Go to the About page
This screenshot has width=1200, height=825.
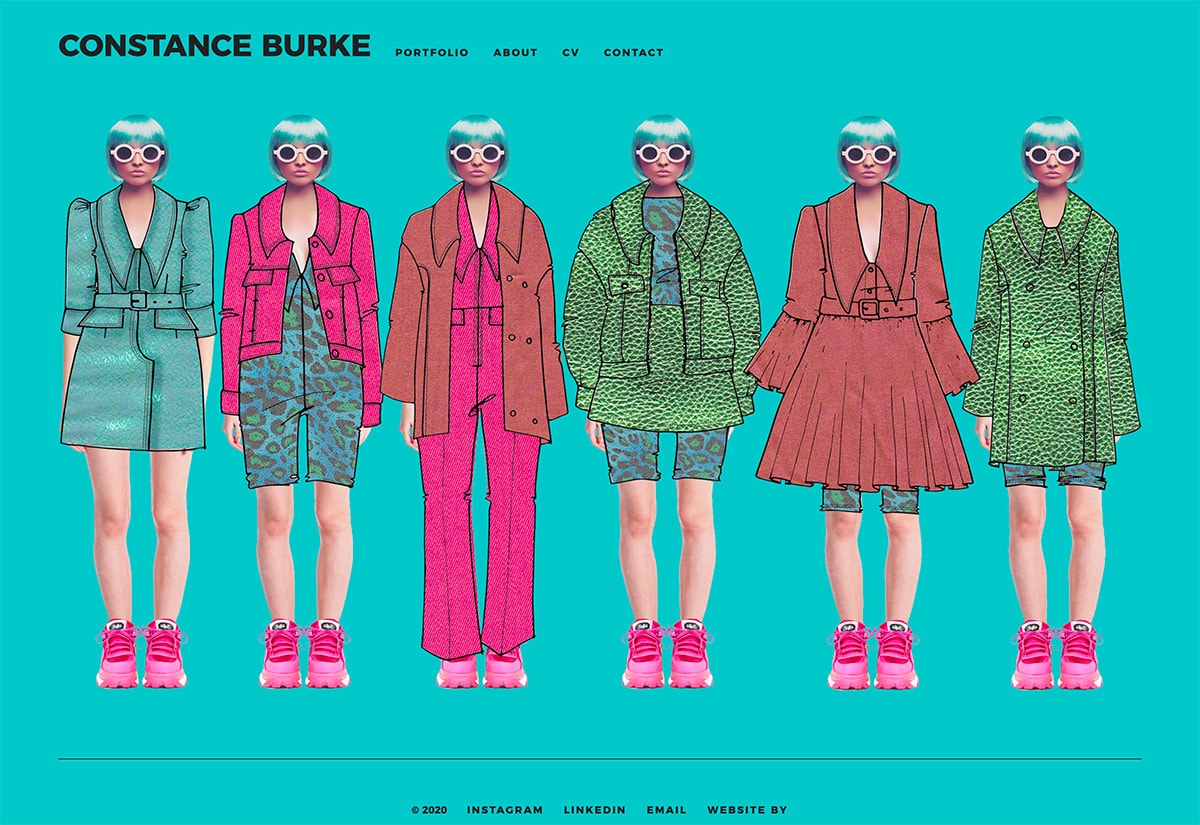(515, 53)
